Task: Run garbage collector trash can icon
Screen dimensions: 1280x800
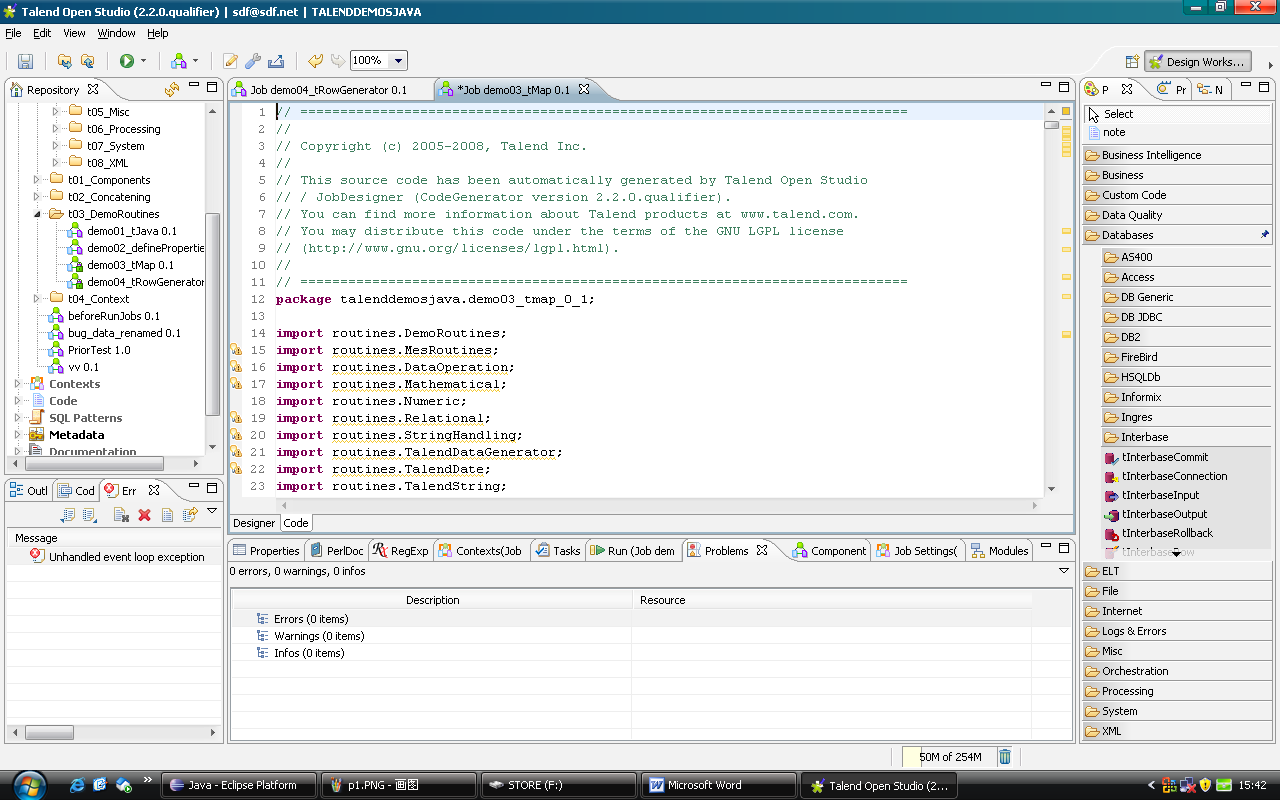Action: (x=1005, y=757)
